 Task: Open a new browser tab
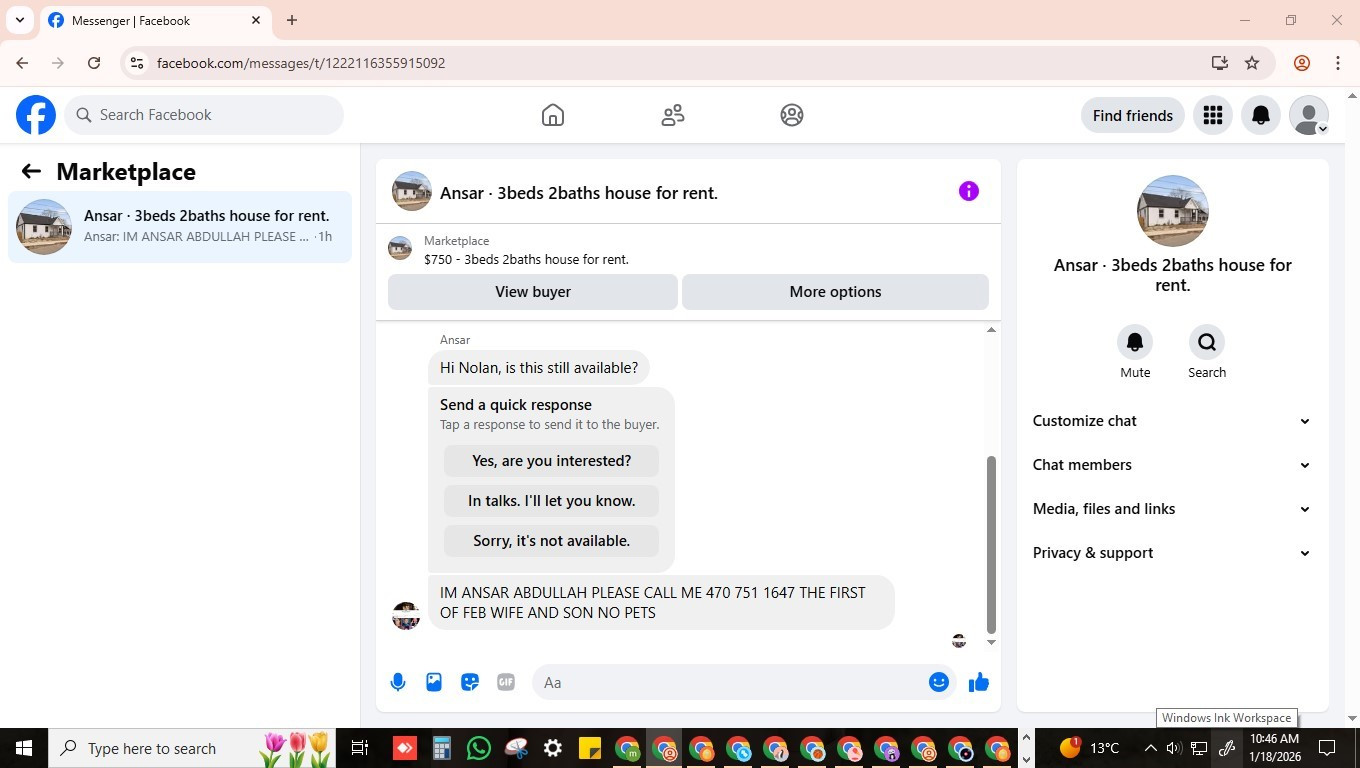click(x=292, y=20)
